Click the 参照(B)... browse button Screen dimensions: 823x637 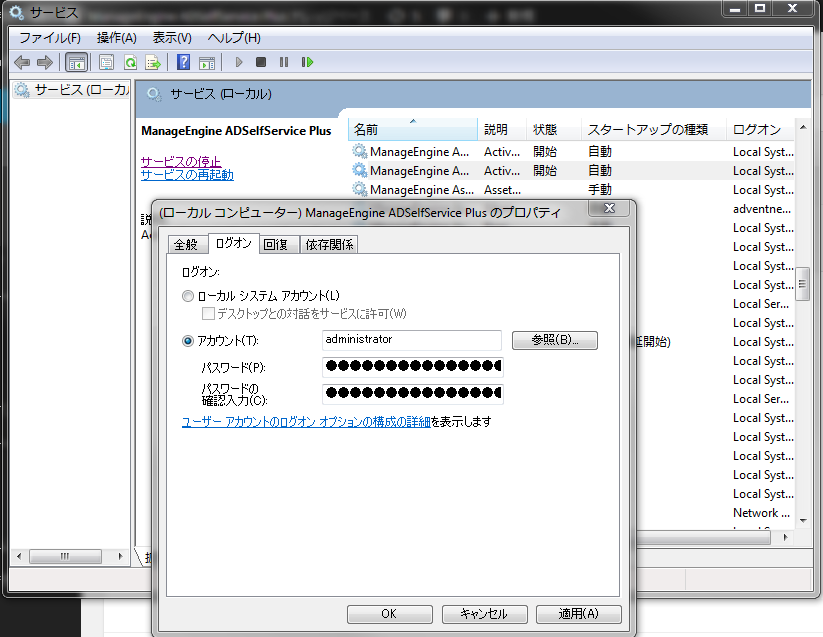point(555,340)
